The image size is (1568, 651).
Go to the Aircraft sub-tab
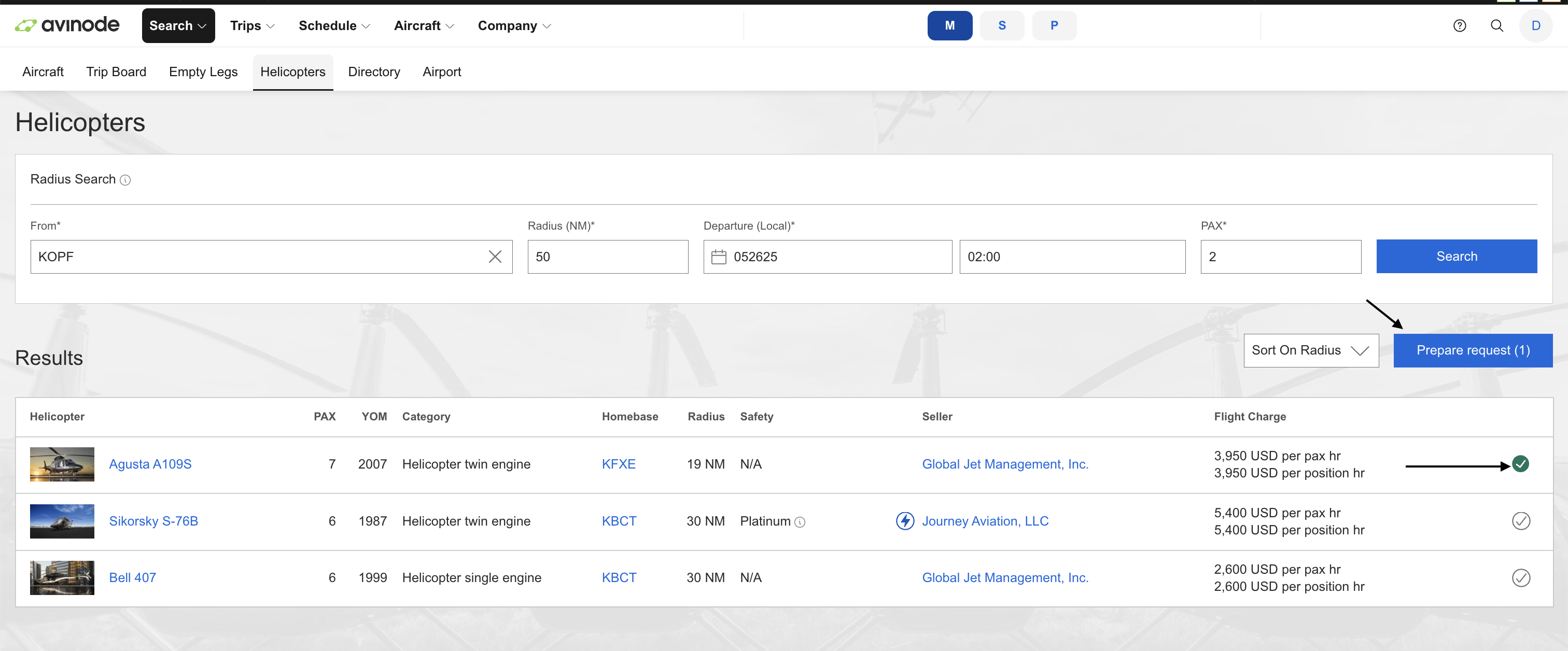coord(43,72)
